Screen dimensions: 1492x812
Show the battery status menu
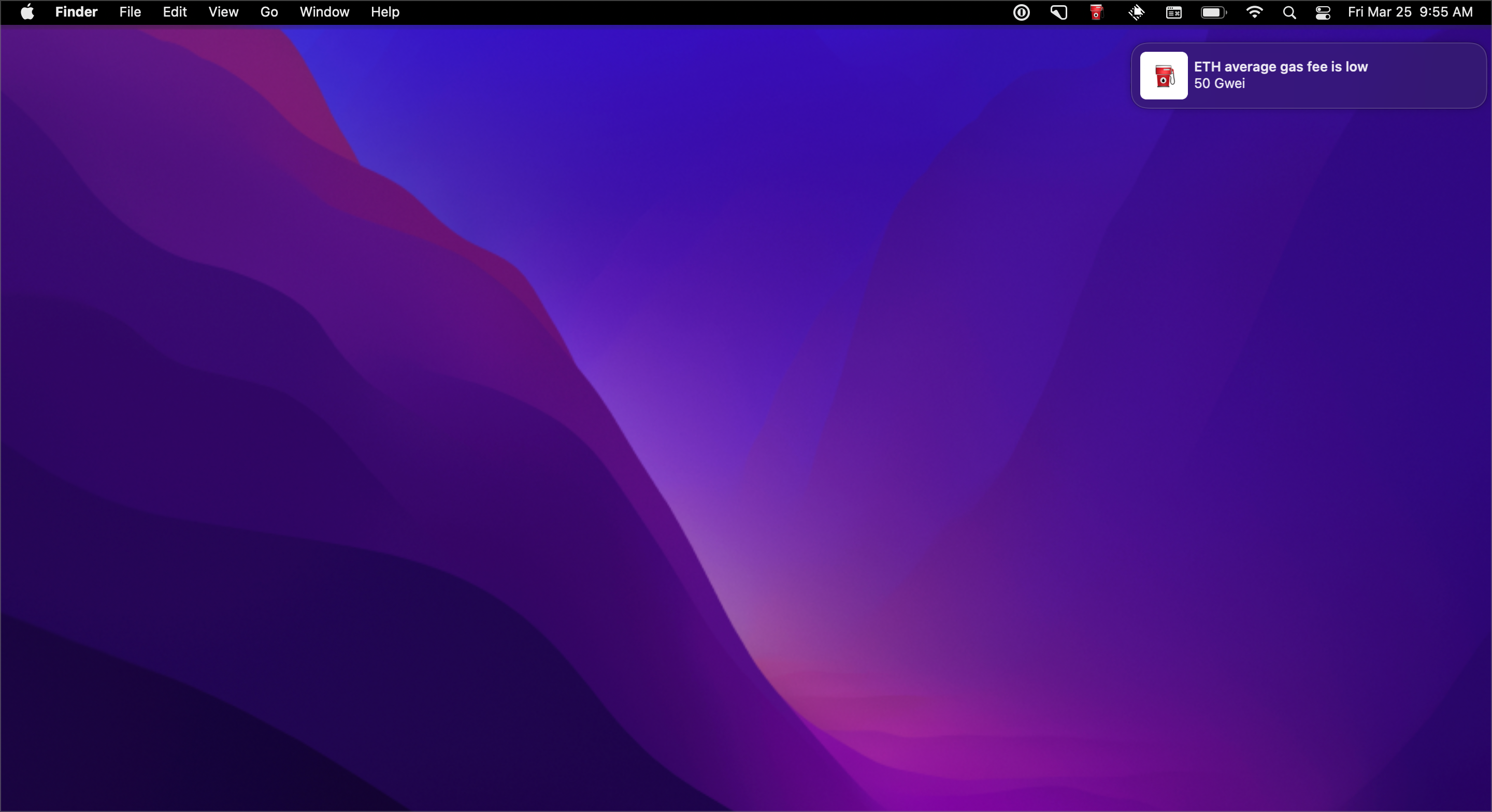1213,12
